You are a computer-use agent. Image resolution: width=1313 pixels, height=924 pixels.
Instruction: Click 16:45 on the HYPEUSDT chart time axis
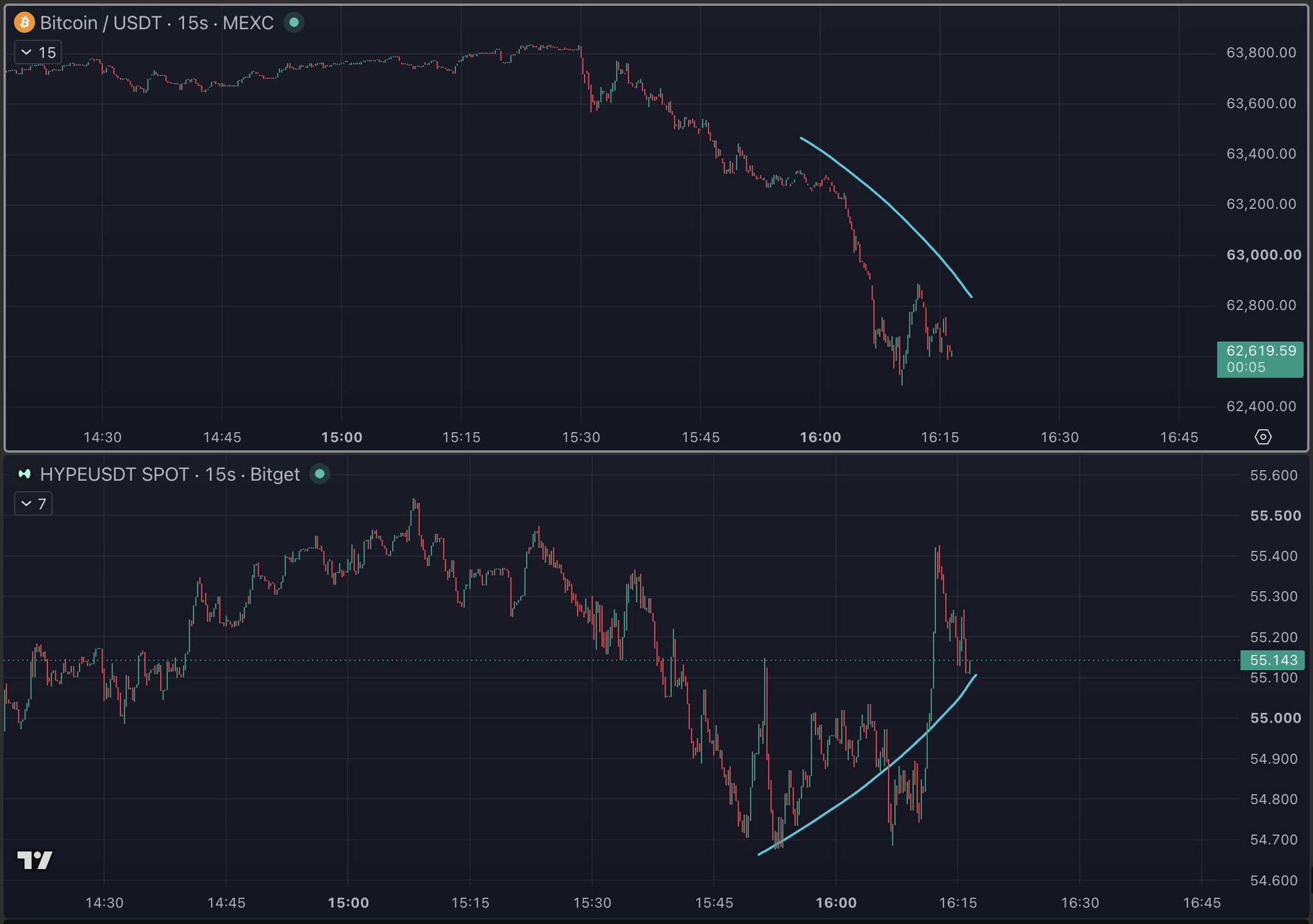point(1202,903)
